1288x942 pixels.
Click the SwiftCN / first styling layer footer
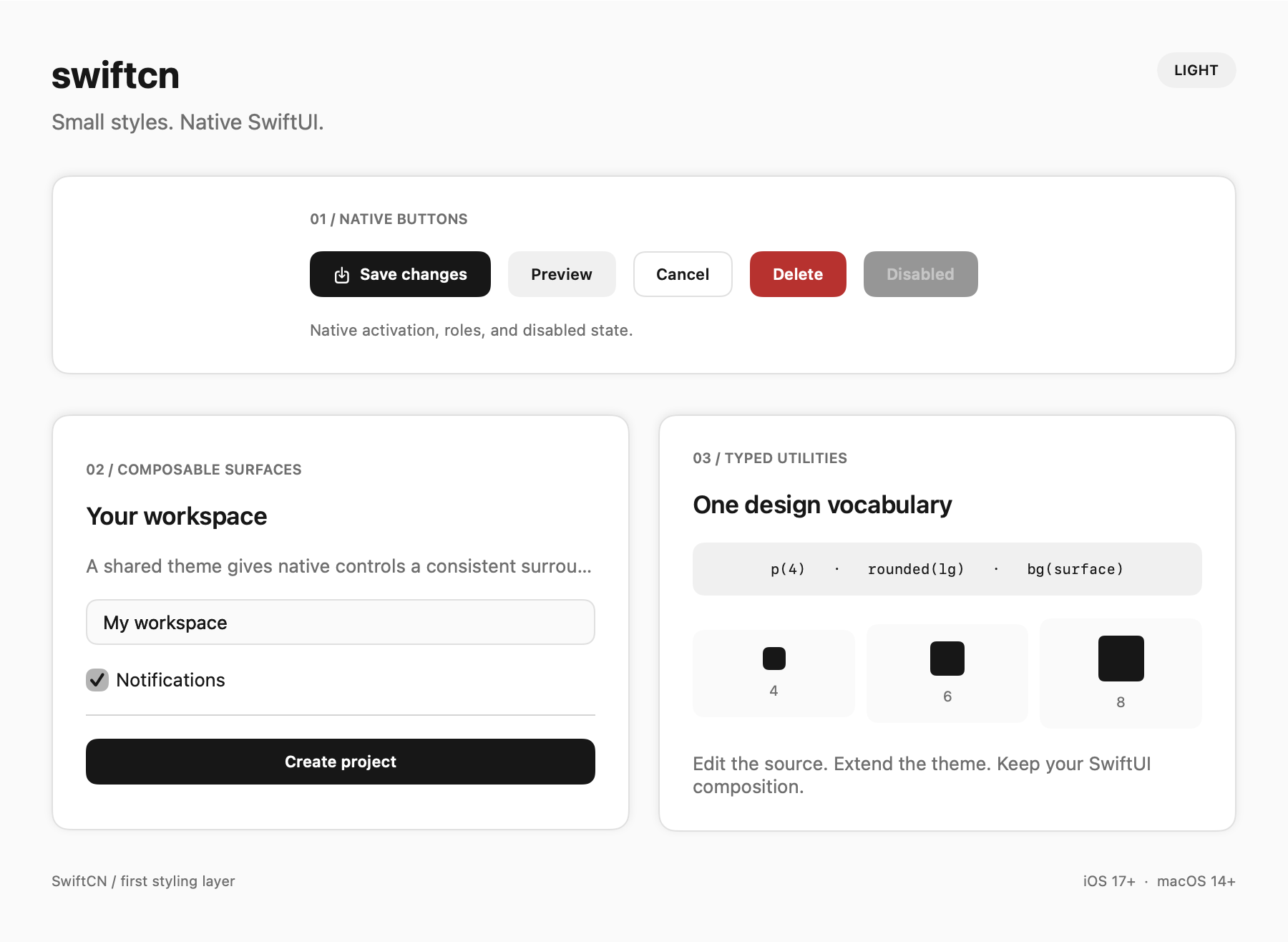click(143, 881)
